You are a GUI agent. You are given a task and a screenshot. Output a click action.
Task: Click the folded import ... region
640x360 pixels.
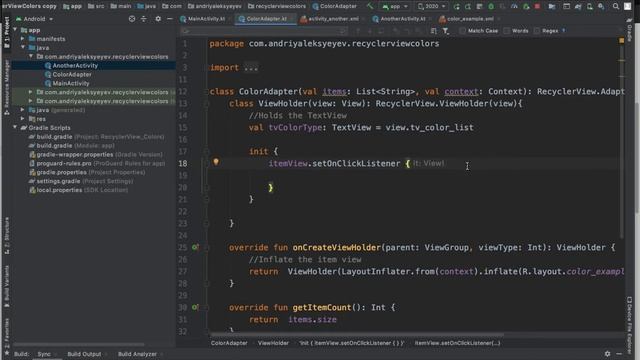pyautogui.click(x=251, y=68)
